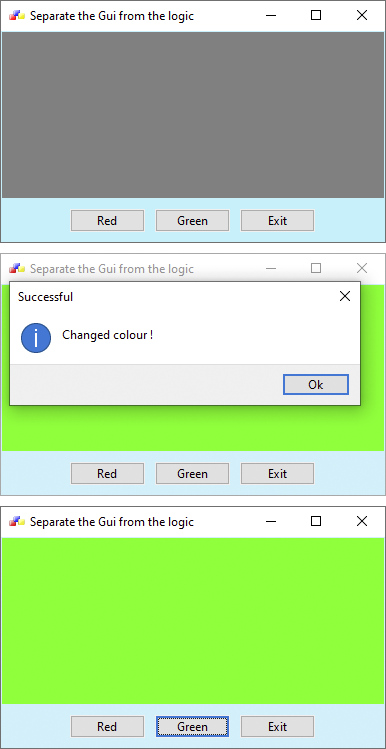Click the 'Changed colour !' message text

coord(107,335)
